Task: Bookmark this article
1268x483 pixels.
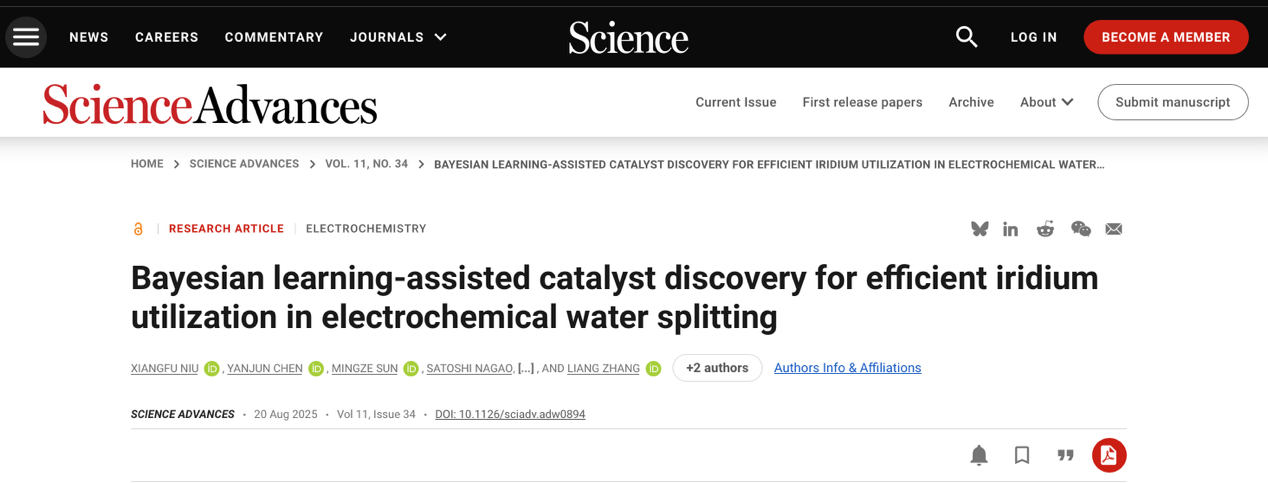Action: pos(1022,455)
